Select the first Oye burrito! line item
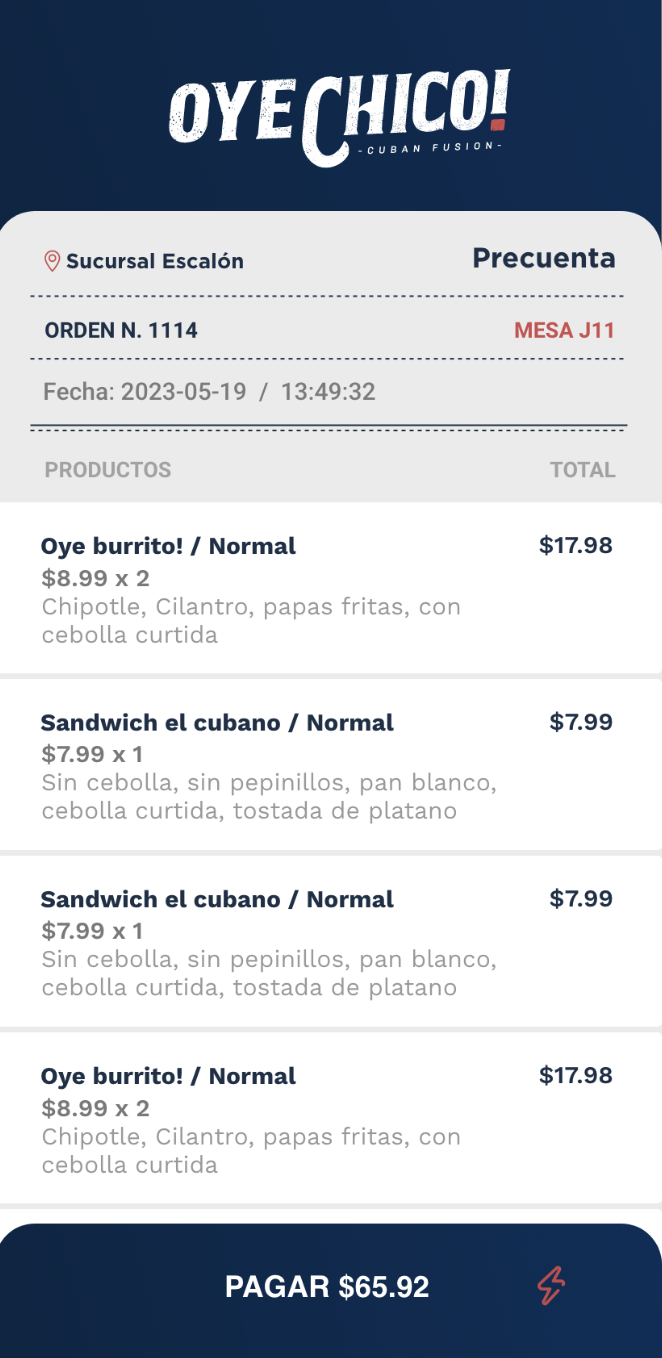This screenshot has width=662, height=1358. 167,546
